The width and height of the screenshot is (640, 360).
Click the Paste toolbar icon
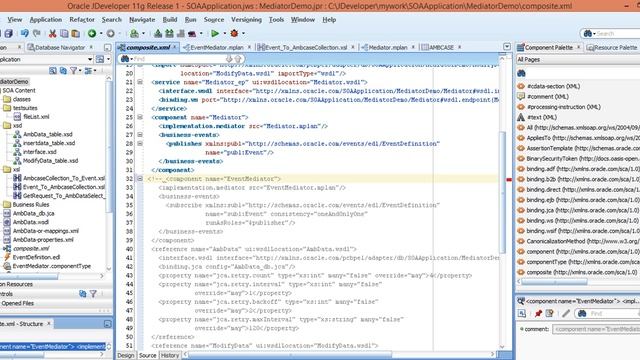point(76,33)
